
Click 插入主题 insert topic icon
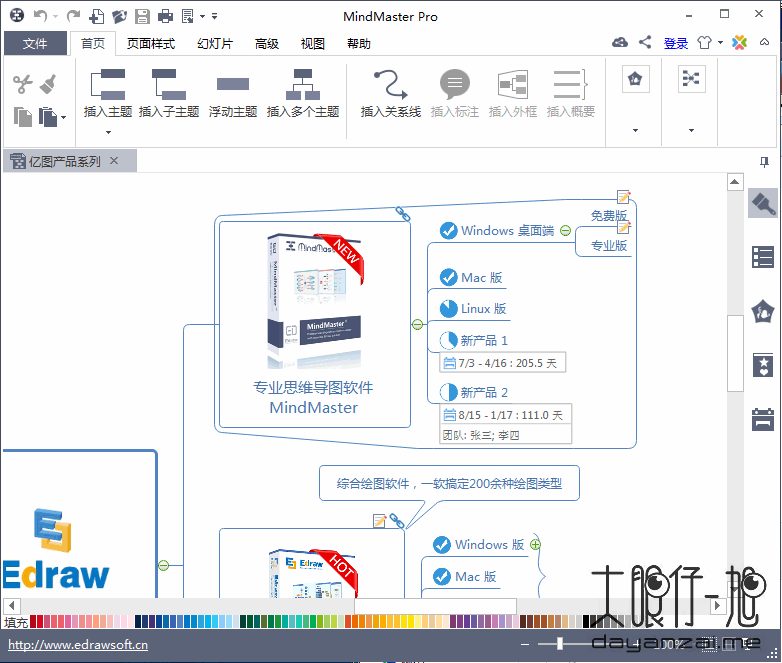108,84
